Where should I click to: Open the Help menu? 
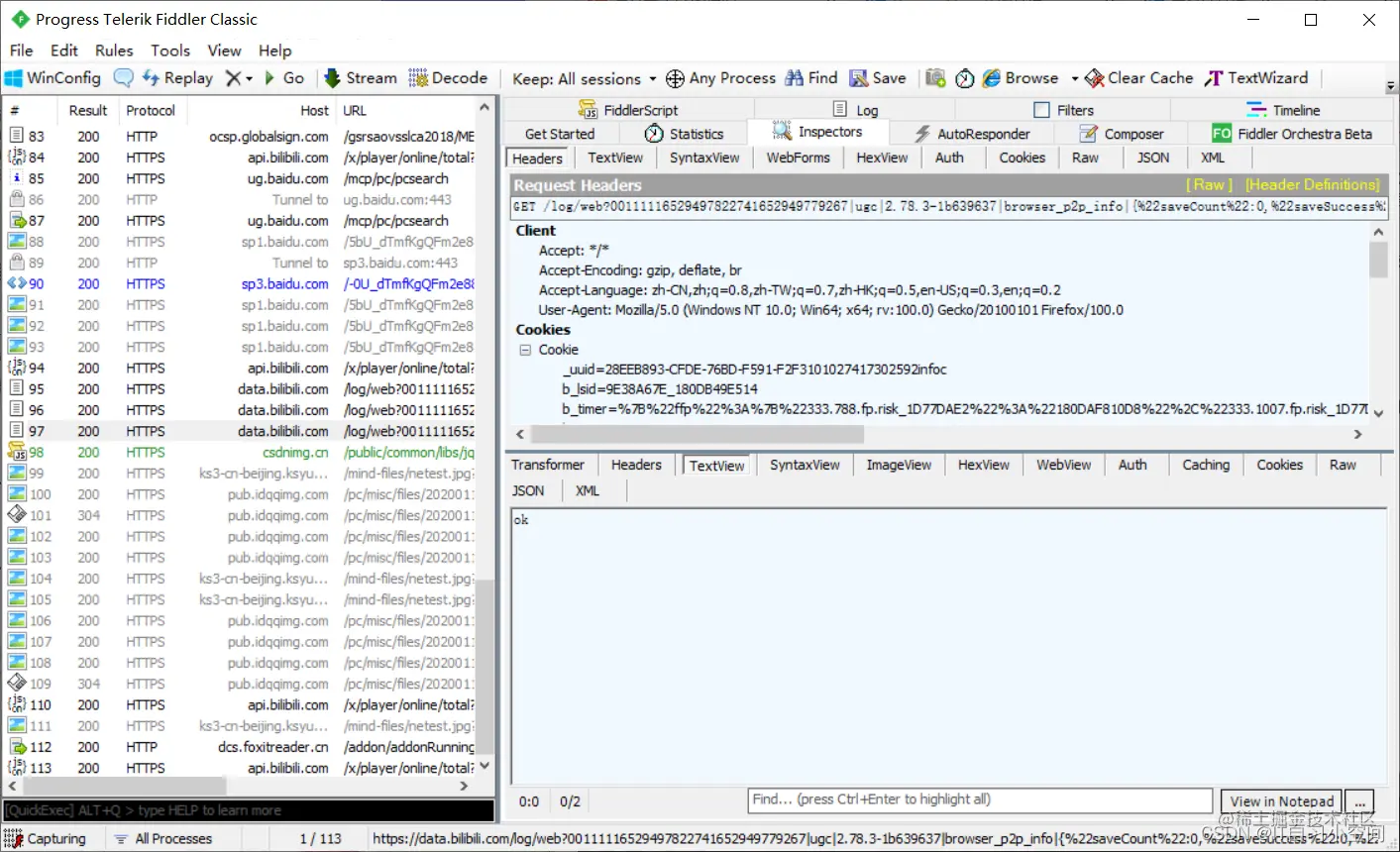tap(274, 51)
